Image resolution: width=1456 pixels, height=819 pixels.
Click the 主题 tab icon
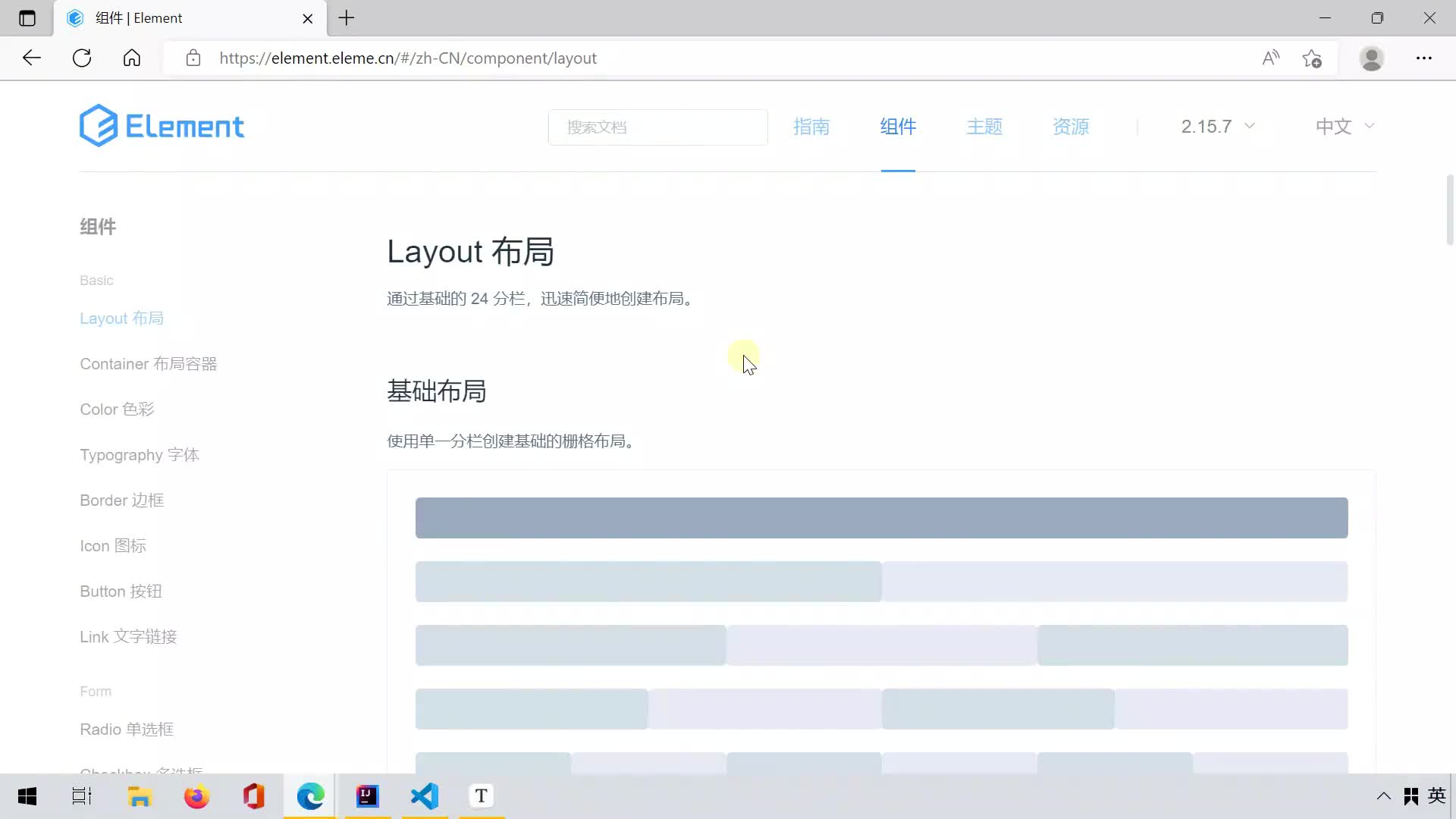pos(985,126)
